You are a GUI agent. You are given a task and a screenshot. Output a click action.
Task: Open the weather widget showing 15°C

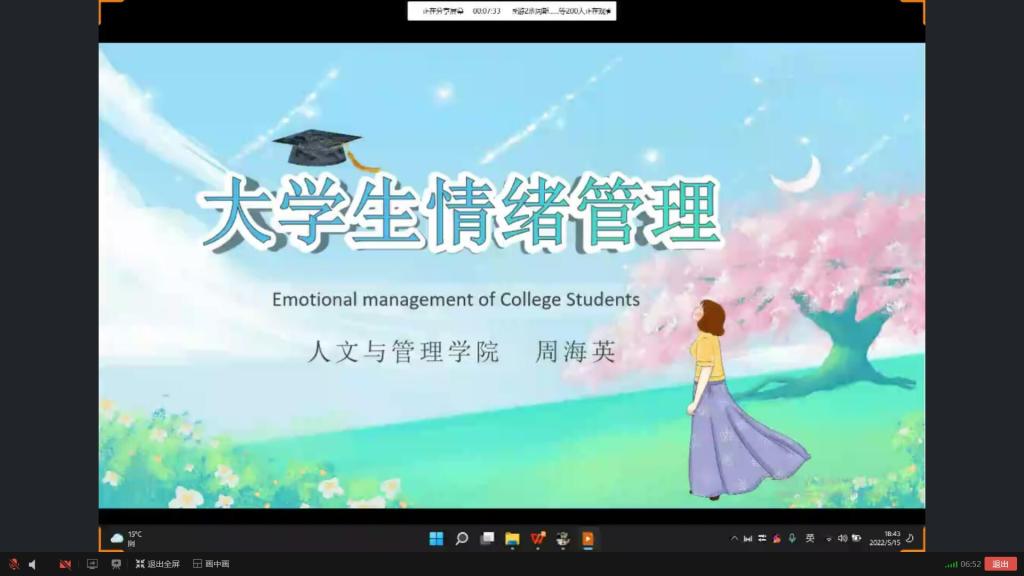127,538
